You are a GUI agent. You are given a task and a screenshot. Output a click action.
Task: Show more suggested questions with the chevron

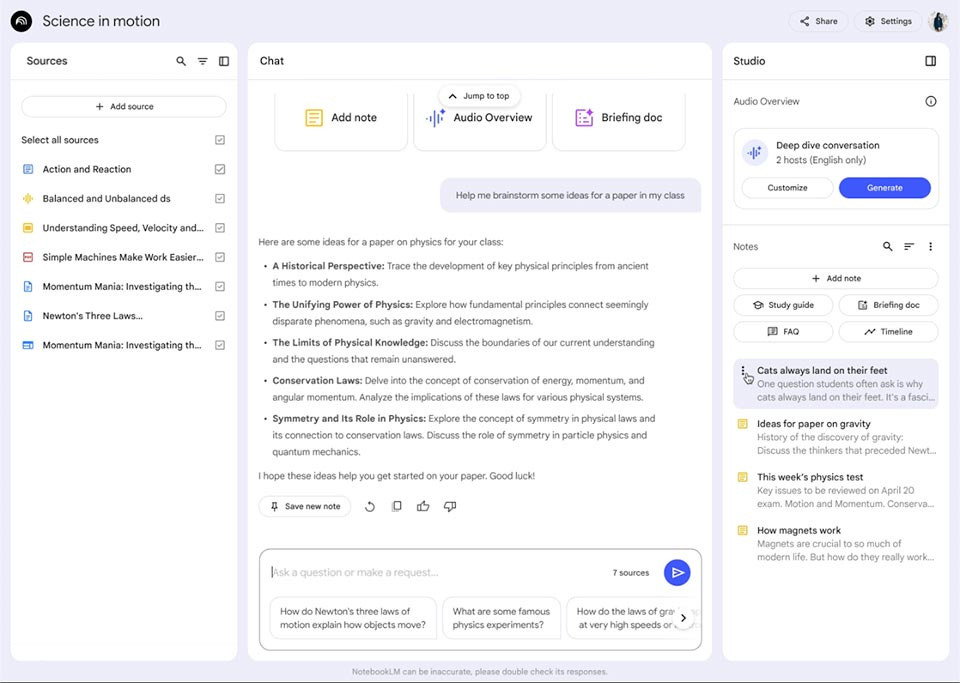(683, 618)
